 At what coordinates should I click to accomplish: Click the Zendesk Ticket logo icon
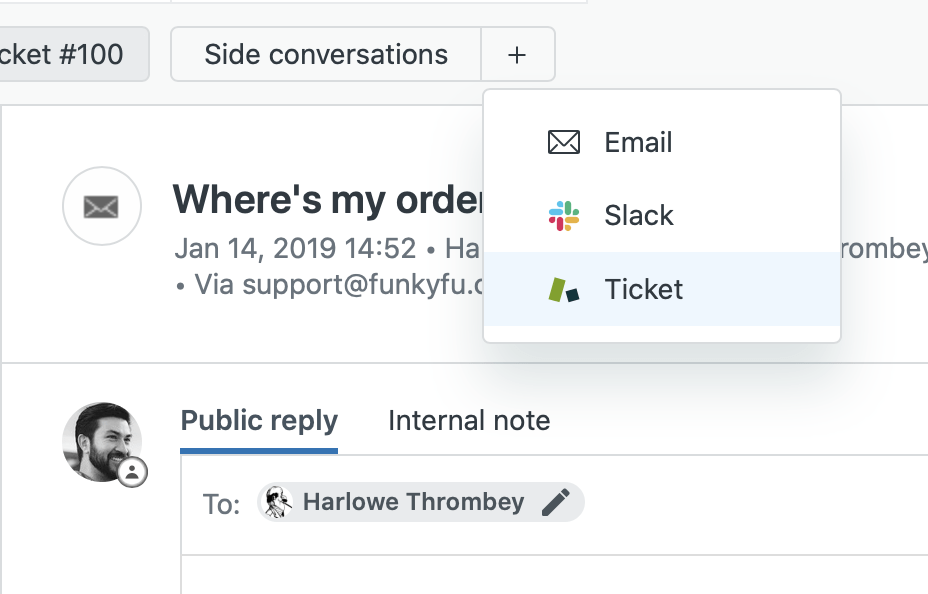[x=563, y=290]
